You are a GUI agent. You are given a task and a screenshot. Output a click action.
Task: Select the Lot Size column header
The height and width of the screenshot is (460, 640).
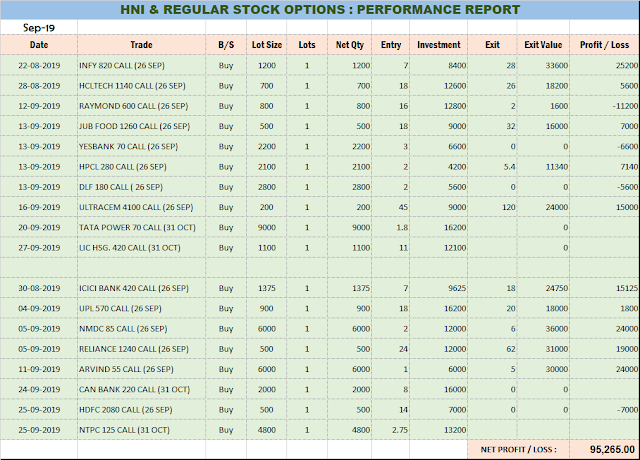point(267,45)
